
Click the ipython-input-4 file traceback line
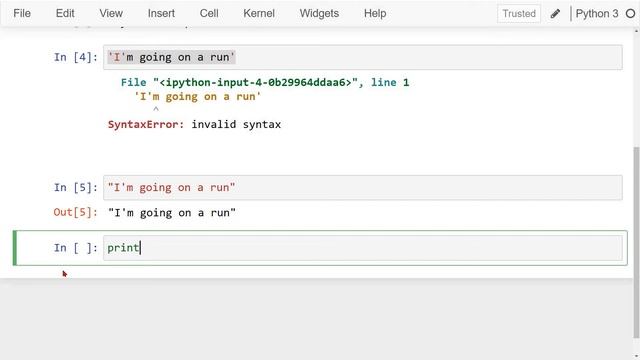[x=265, y=82]
